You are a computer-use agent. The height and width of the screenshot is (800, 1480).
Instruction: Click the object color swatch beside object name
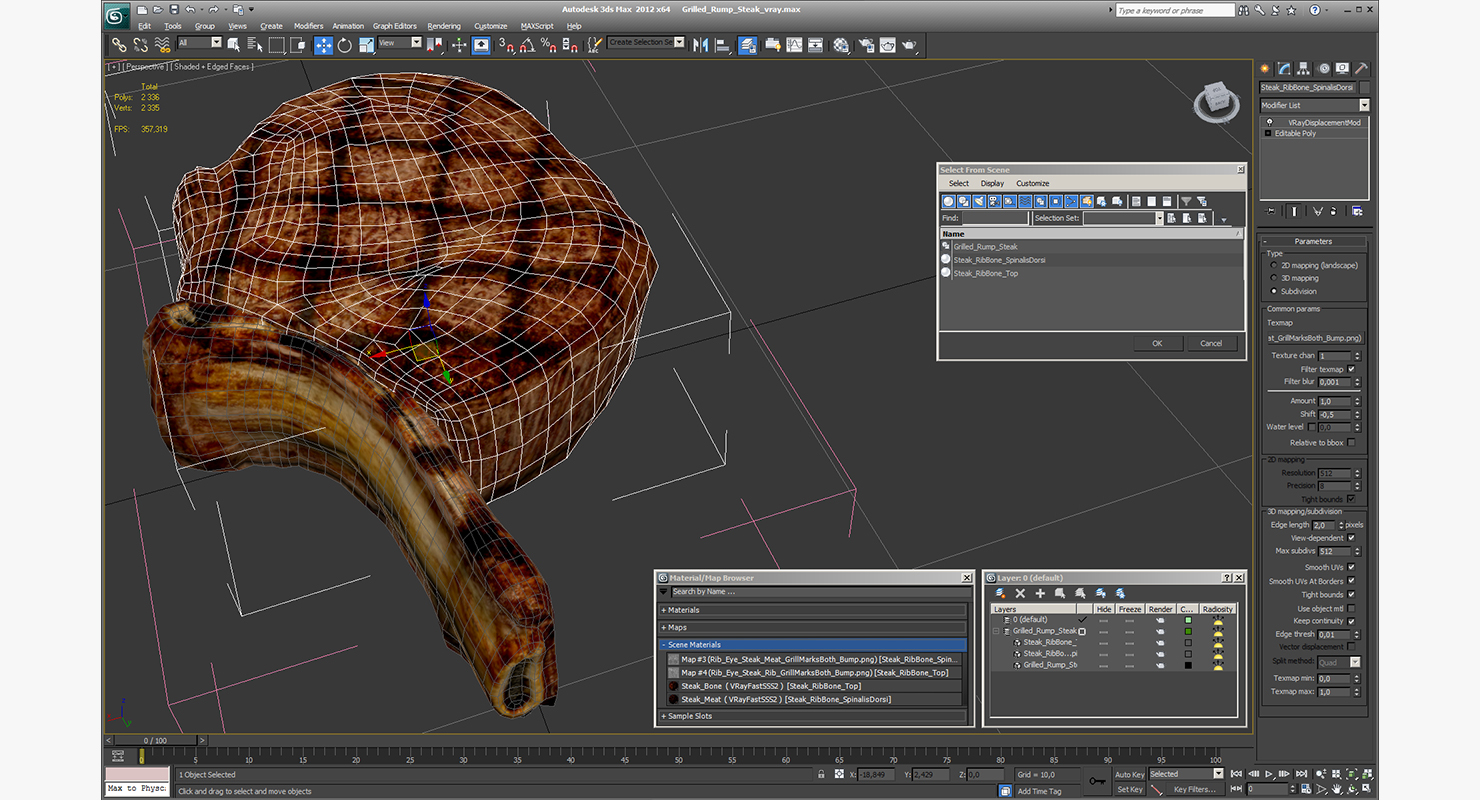click(1365, 88)
